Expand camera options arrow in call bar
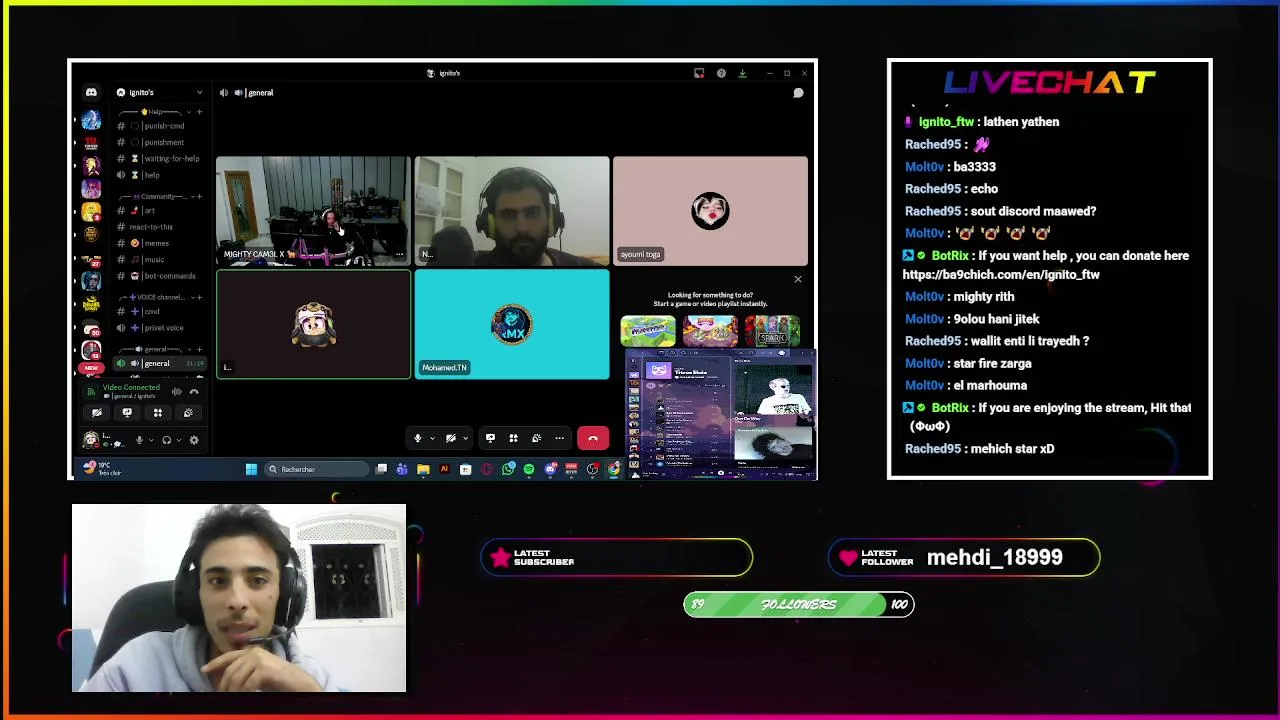 click(466, 438)
